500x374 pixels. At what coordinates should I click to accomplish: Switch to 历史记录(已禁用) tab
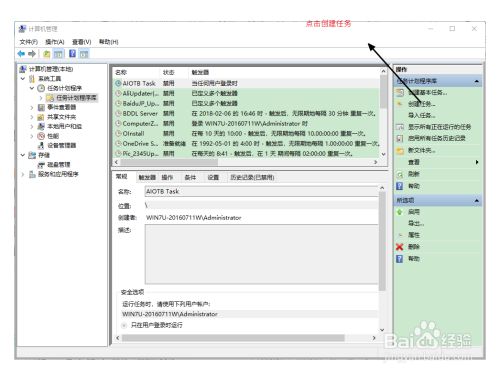coord(252,177)
